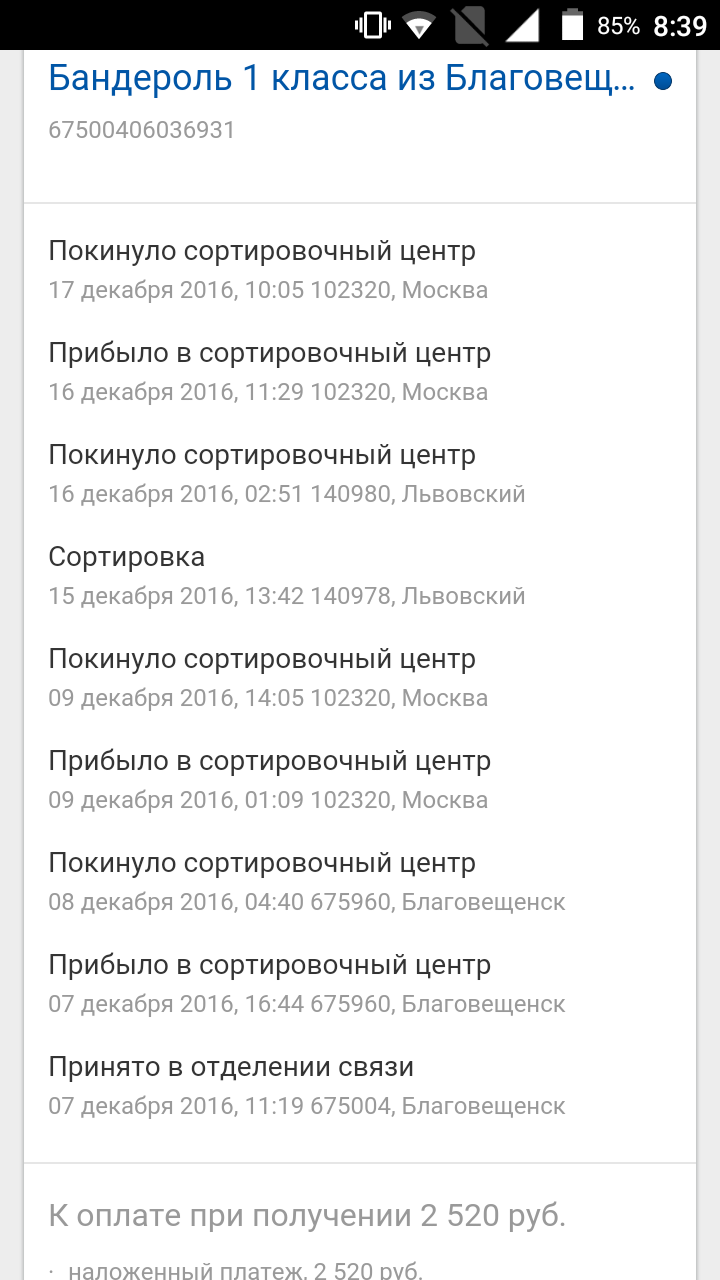
Task: Tap the 8:39 clock in status bar
Action: (x=680, y=26)
